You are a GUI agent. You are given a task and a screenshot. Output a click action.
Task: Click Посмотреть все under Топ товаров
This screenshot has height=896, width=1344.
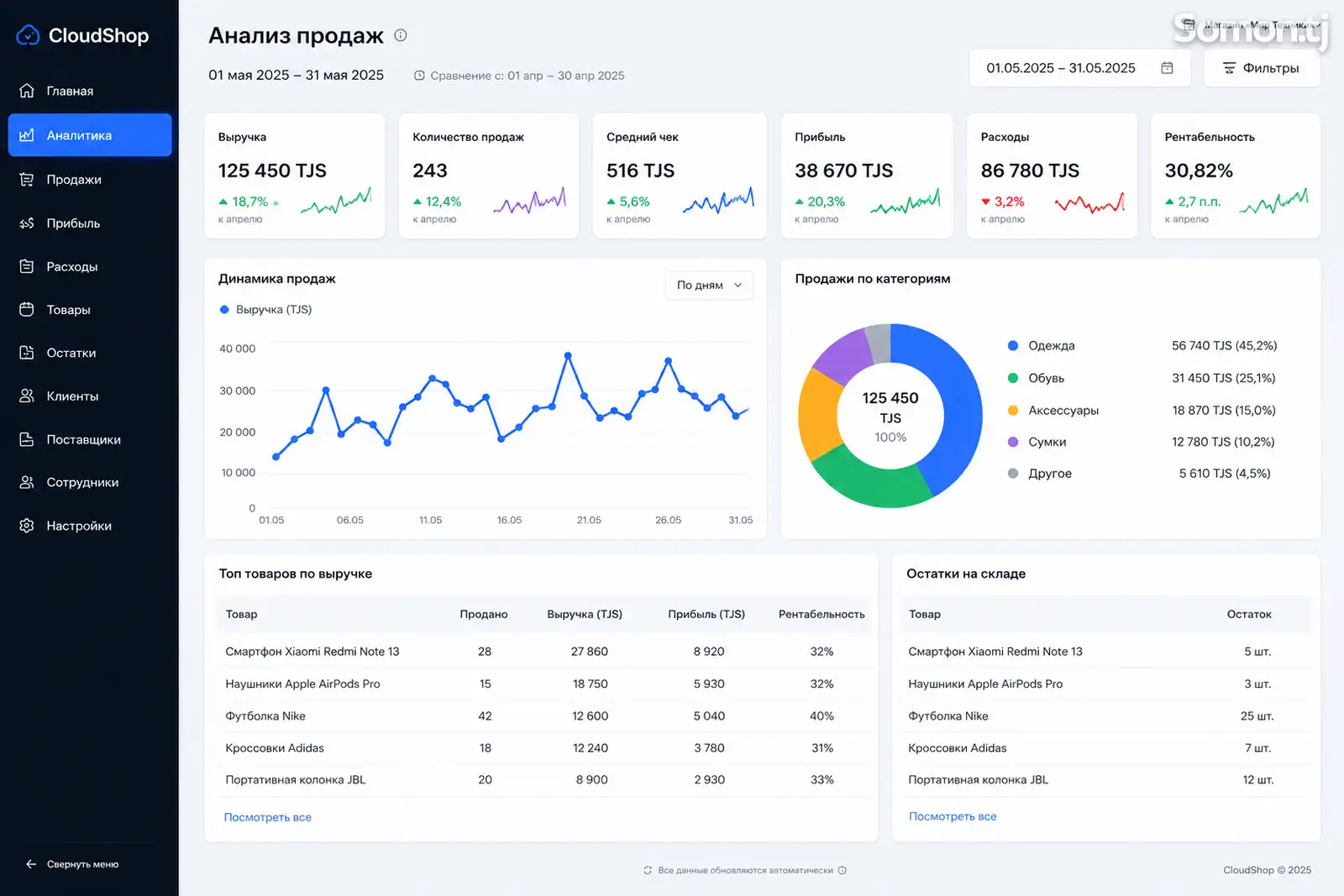pos(267,817)
